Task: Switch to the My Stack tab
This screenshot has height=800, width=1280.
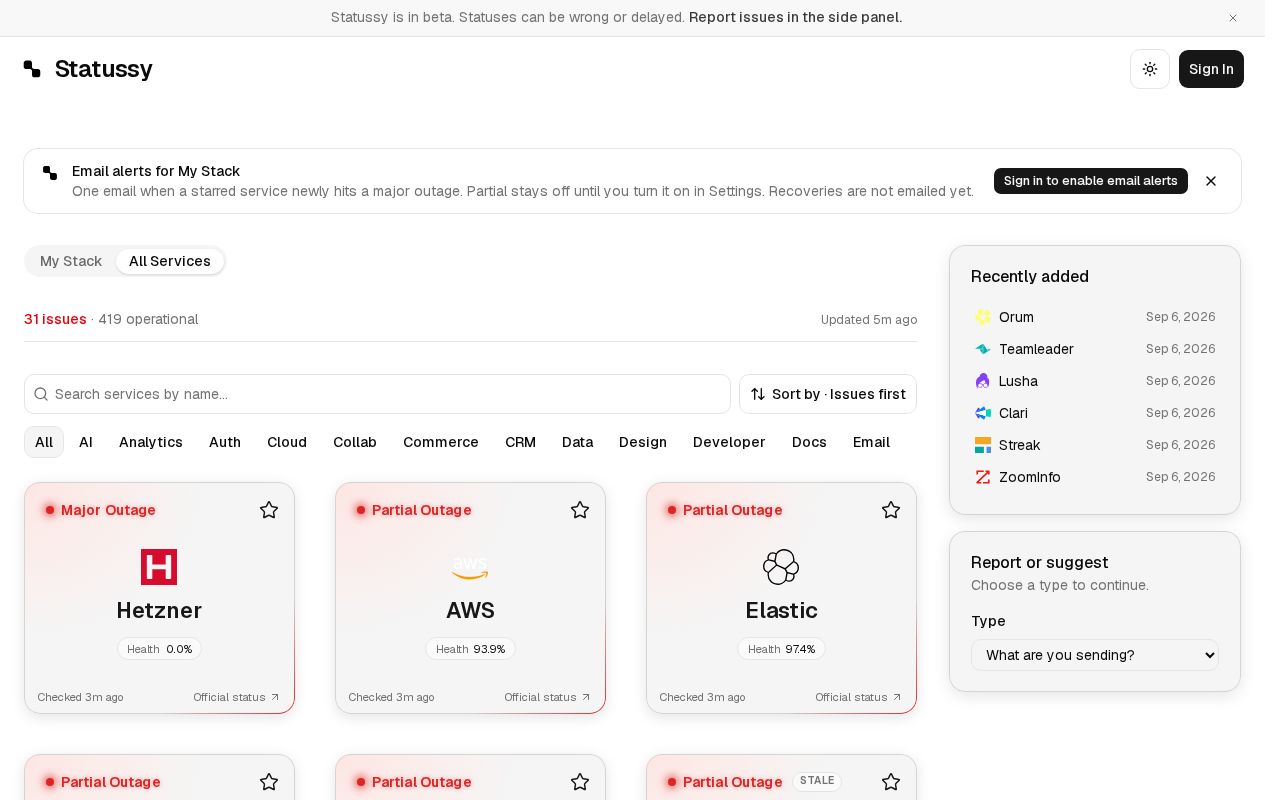Action: [x=71, y=261]
